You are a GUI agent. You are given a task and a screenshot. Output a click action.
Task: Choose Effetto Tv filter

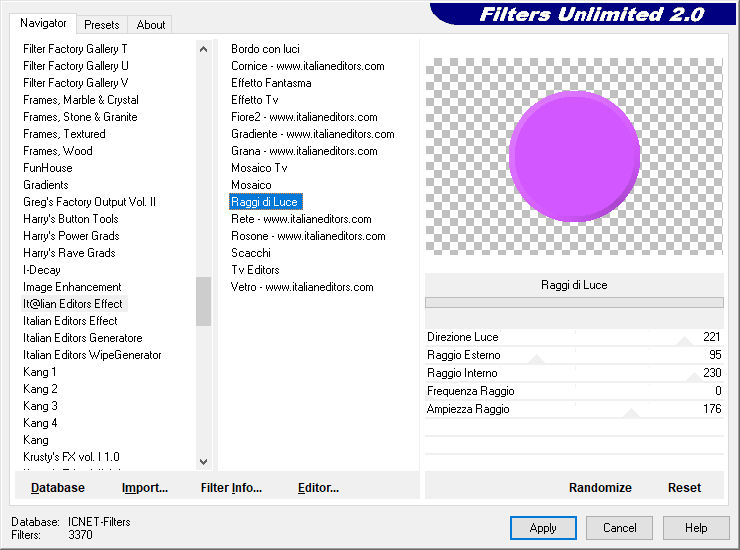point(255,100)
